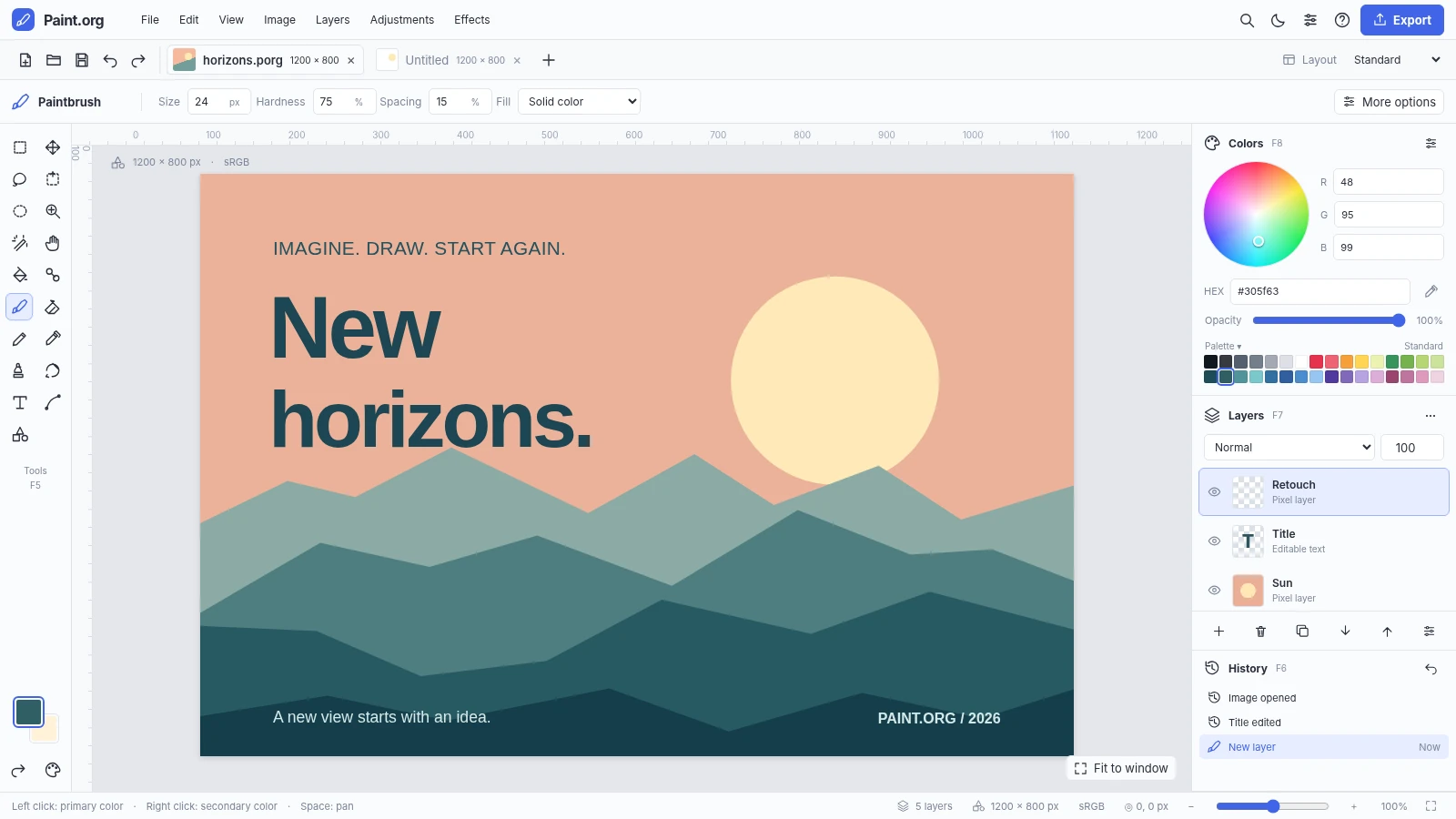Adjust the Opacity slider
1456x819 pixels.
coord(1329,320)
